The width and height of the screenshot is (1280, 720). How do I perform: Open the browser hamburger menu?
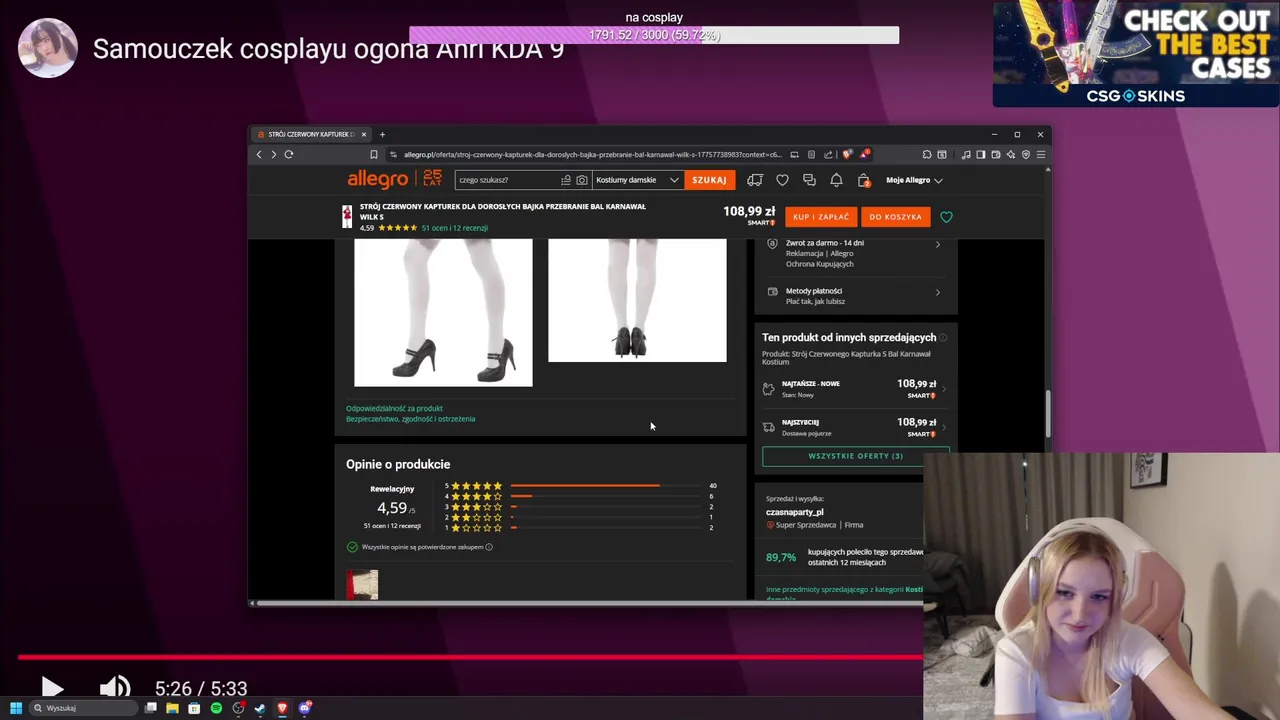[1041, 154]
